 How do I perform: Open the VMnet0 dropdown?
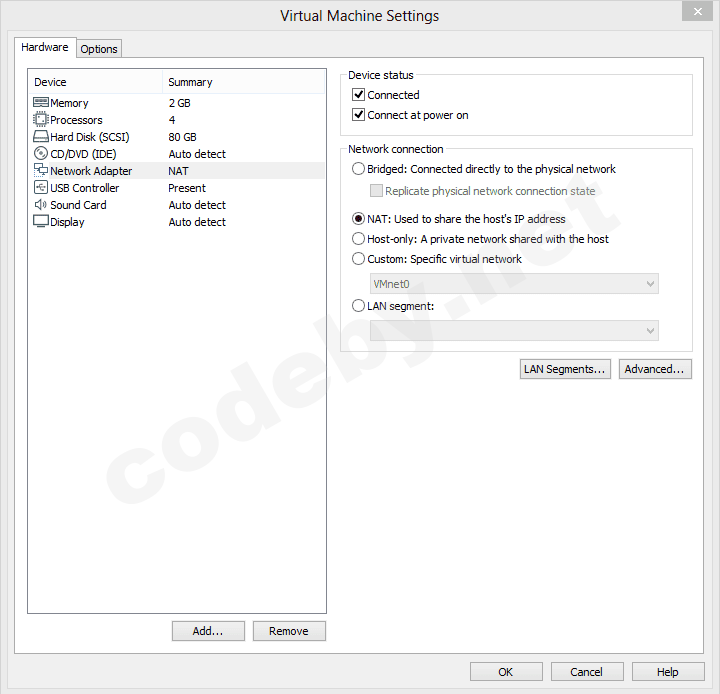click(x=514, y=284)
